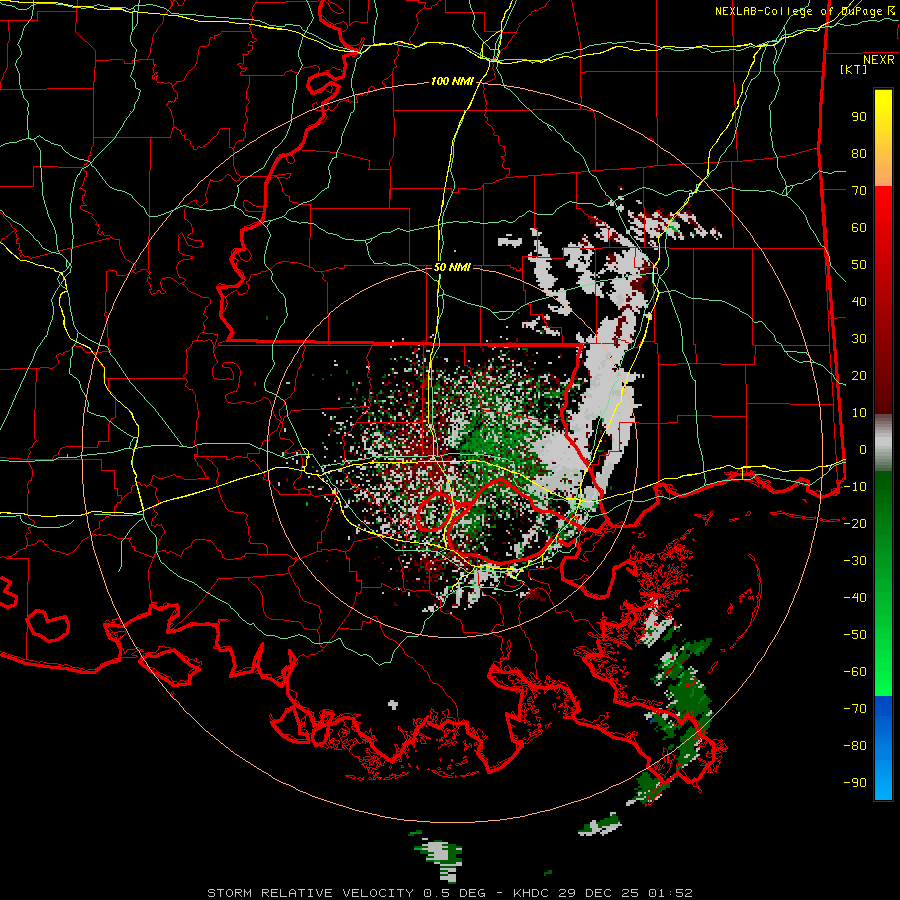Image resolution: width=900 pixels, height=900 pixels.
Task: Click the 30 value on the velocity scale
Action: [859, 339]
